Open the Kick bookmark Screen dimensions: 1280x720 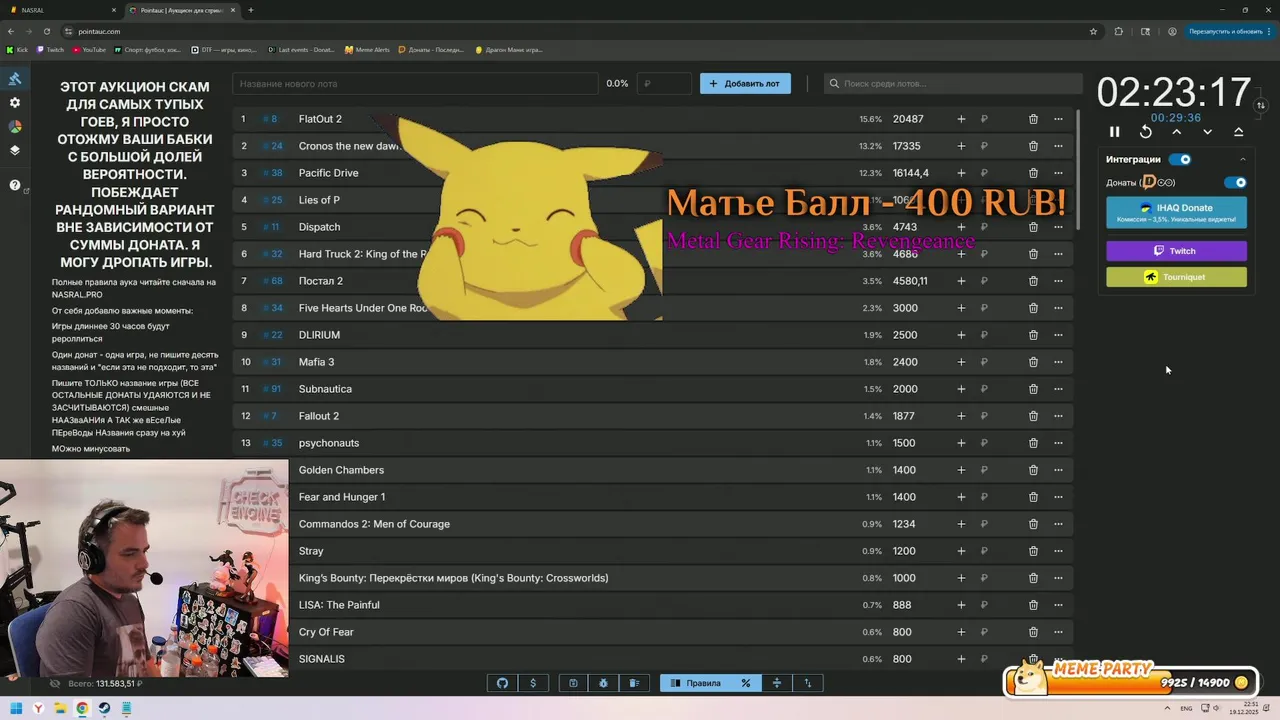(x=17, y=49)
